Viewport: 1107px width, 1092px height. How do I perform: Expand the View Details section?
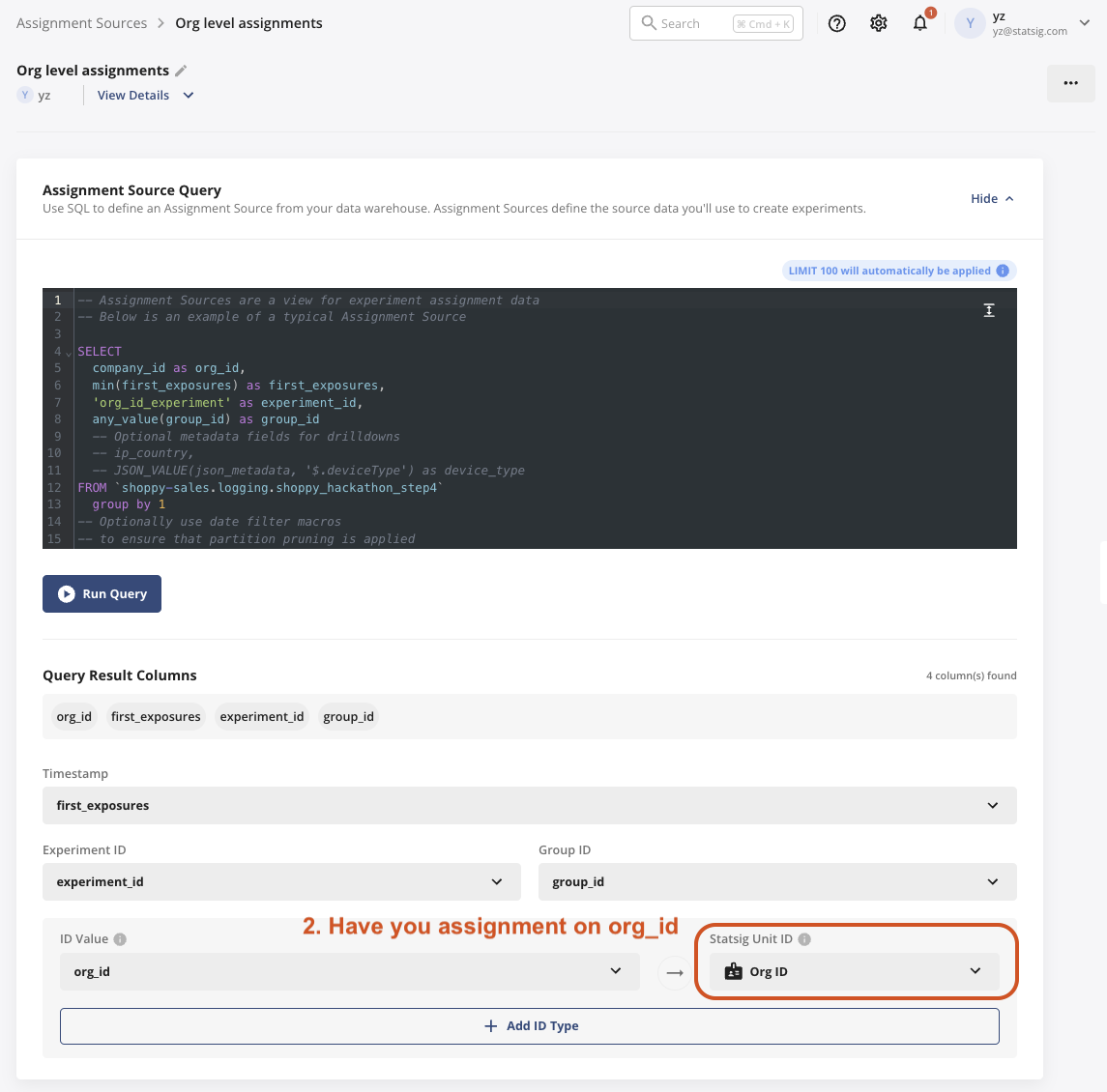tap(145, 95)
